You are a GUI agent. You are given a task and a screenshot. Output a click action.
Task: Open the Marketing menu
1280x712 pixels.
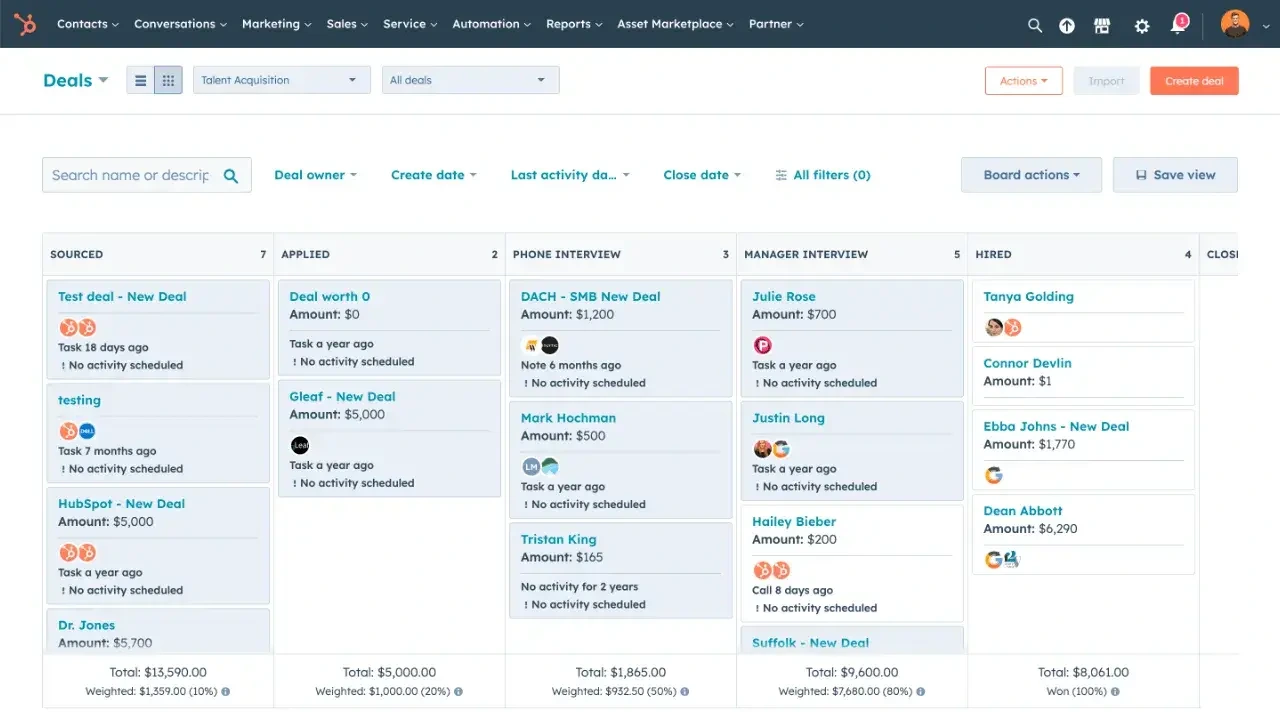(x=277, y=24)
